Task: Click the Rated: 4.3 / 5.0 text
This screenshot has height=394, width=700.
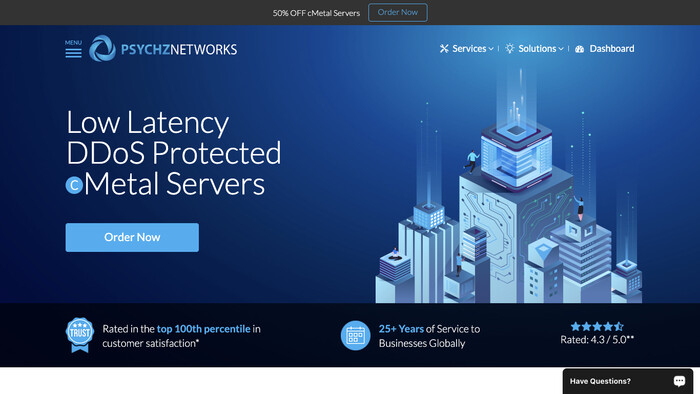Action: pyautogui.click(x=597, y=340)
